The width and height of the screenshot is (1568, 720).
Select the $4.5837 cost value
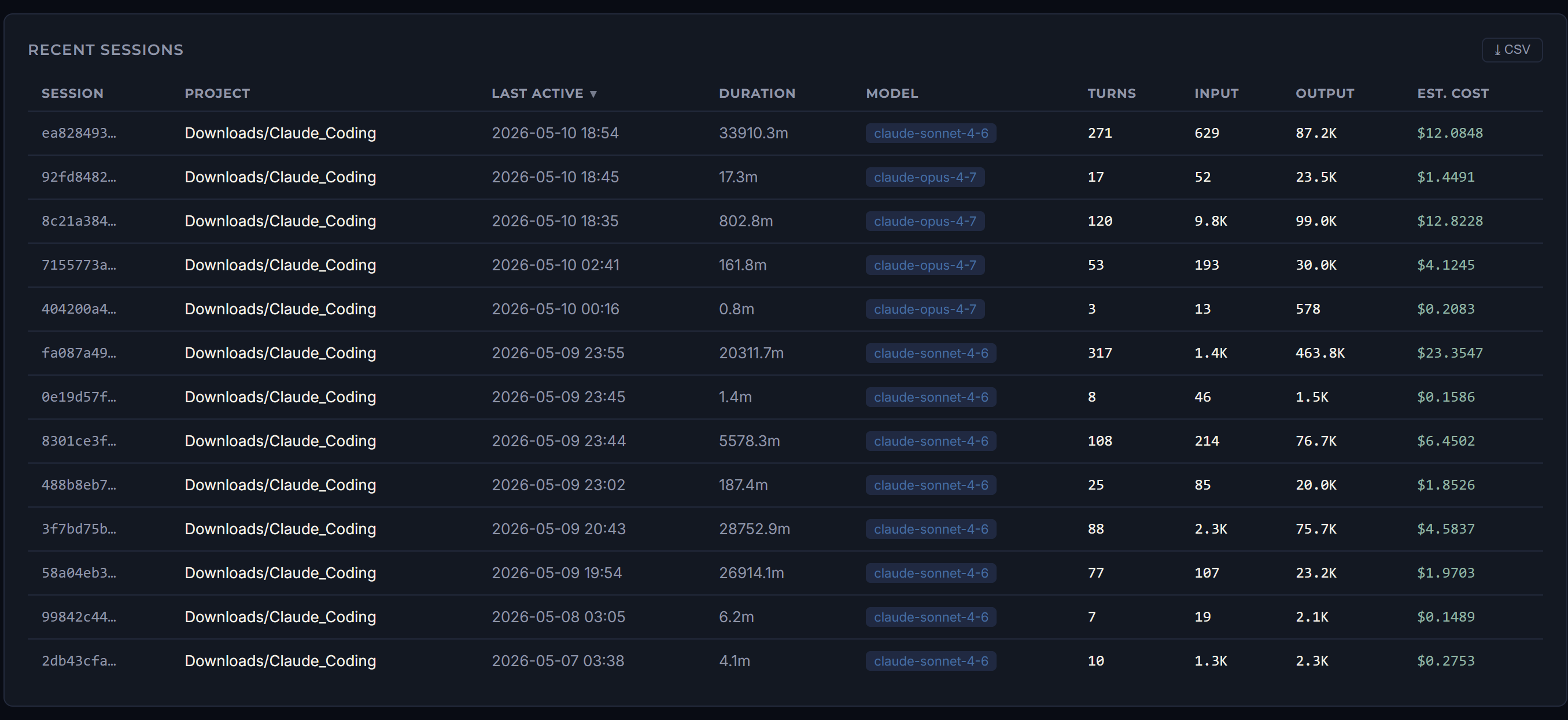(1445, 529)
